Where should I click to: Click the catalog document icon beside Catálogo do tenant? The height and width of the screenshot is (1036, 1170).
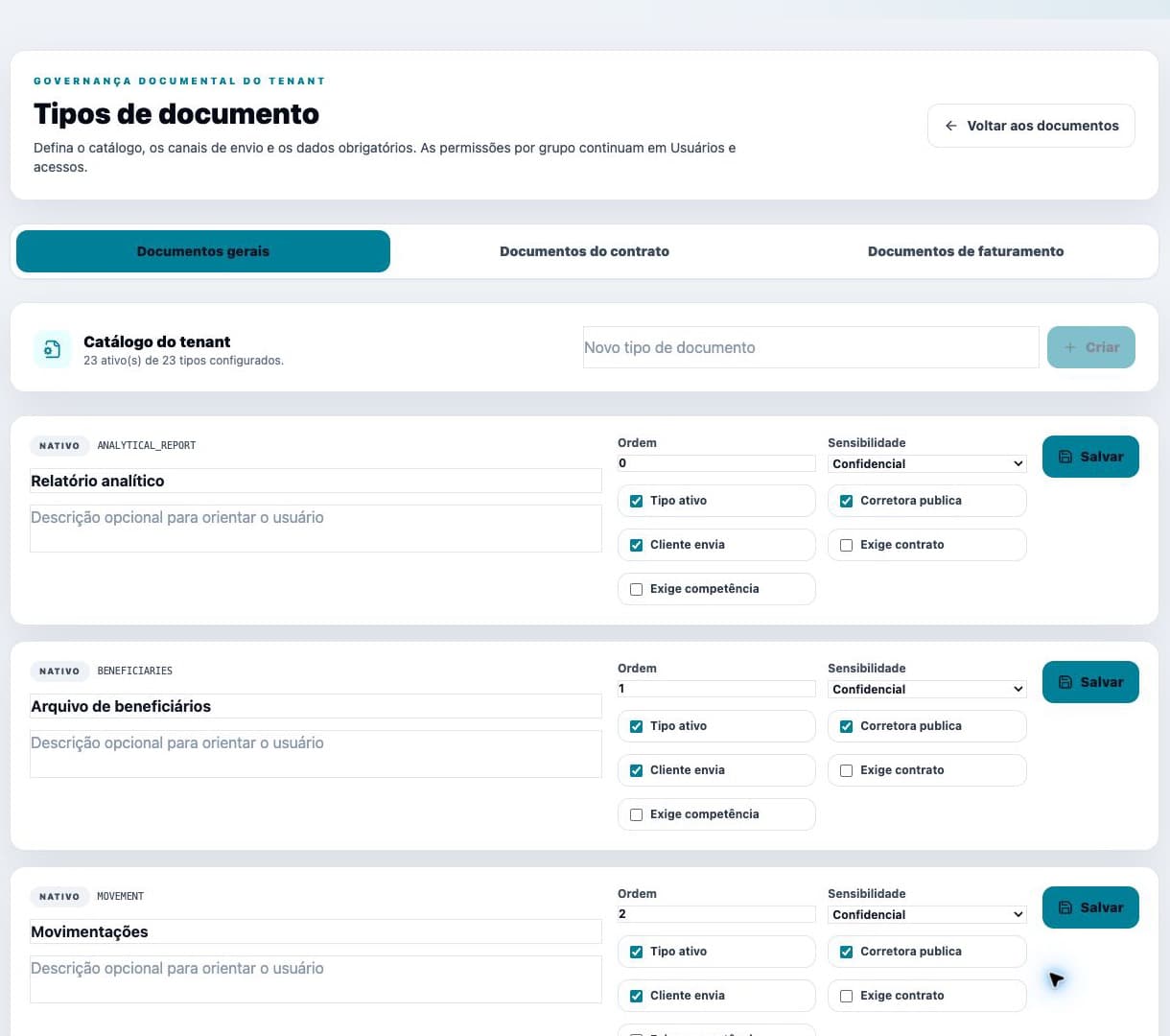(52, 349)
